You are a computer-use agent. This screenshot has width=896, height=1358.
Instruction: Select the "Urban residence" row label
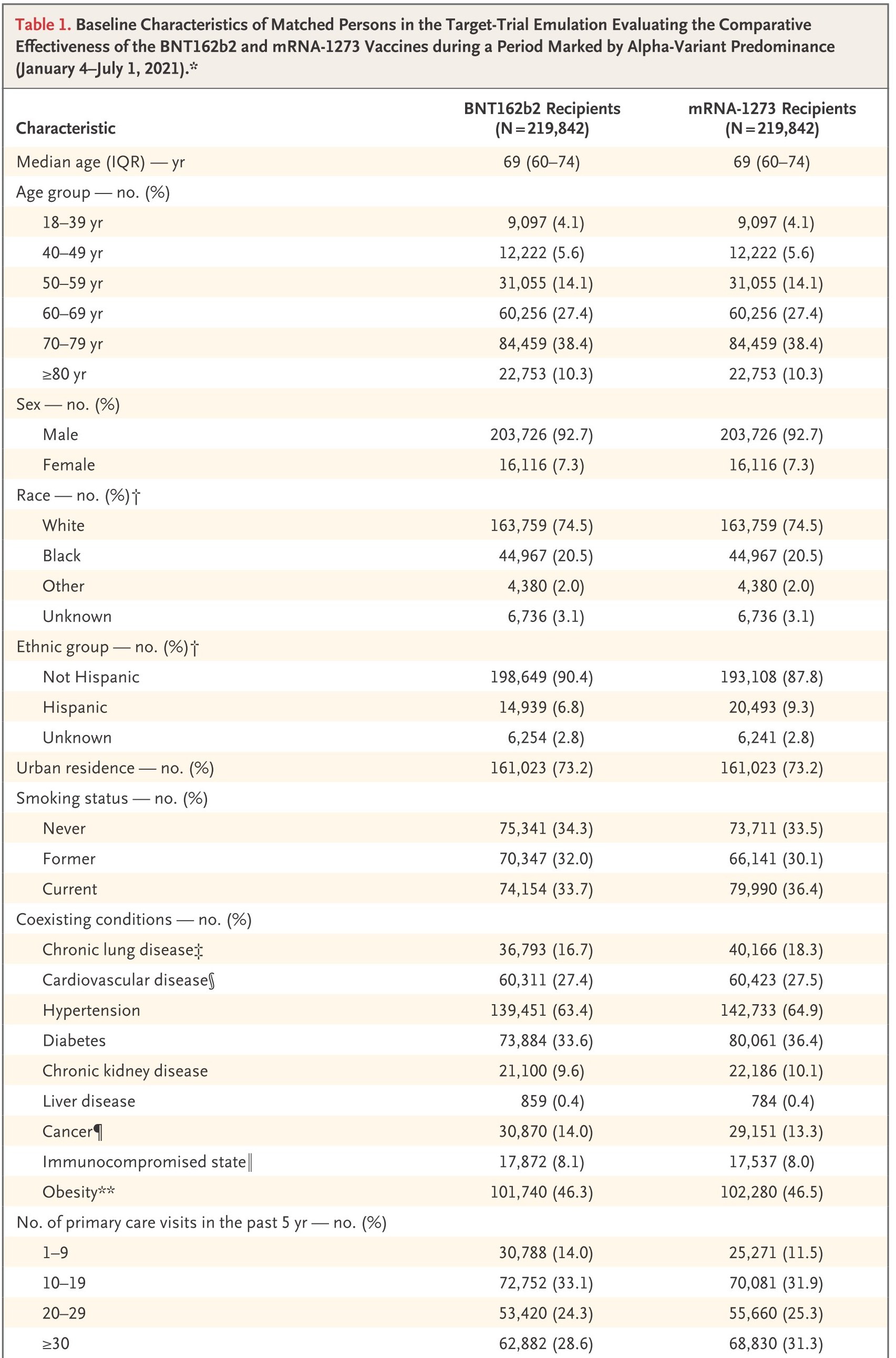click(x=76, y=768)
